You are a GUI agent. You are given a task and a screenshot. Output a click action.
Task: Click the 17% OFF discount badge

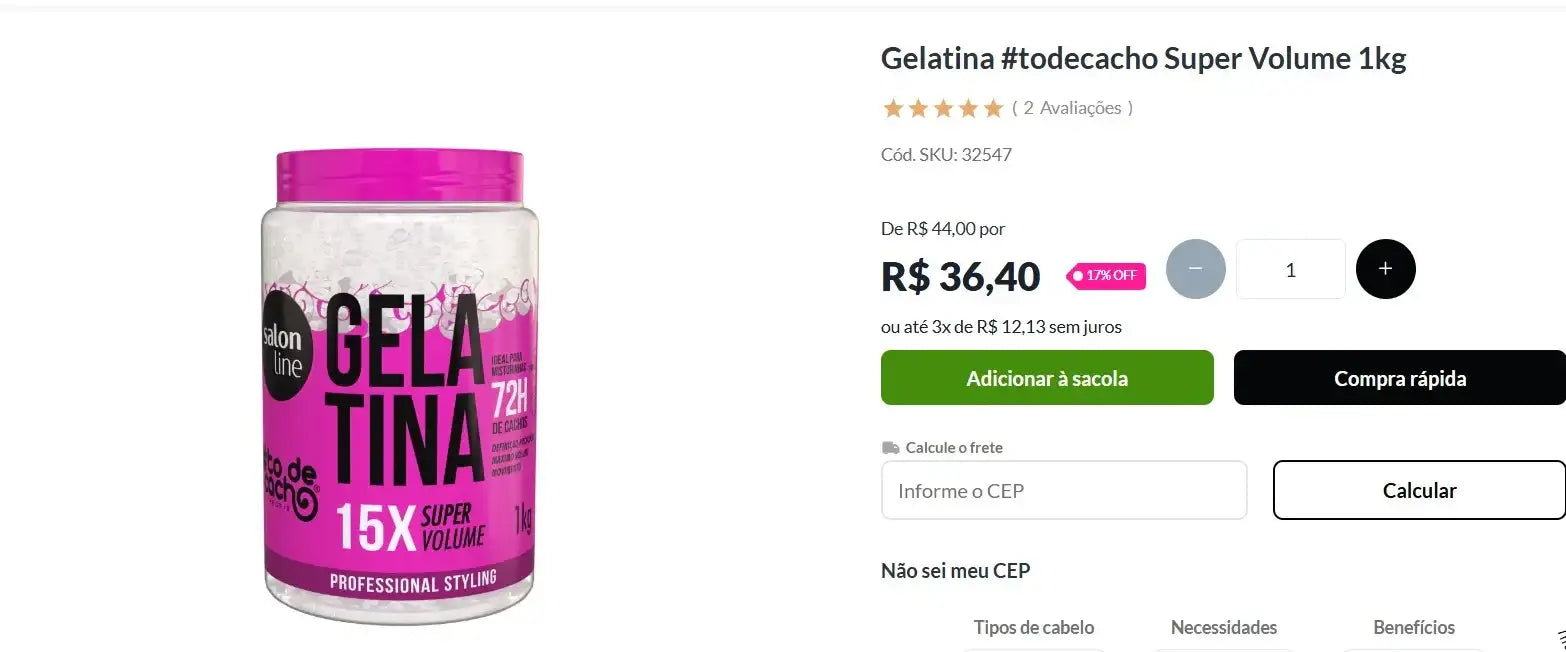pos(1106,276)
